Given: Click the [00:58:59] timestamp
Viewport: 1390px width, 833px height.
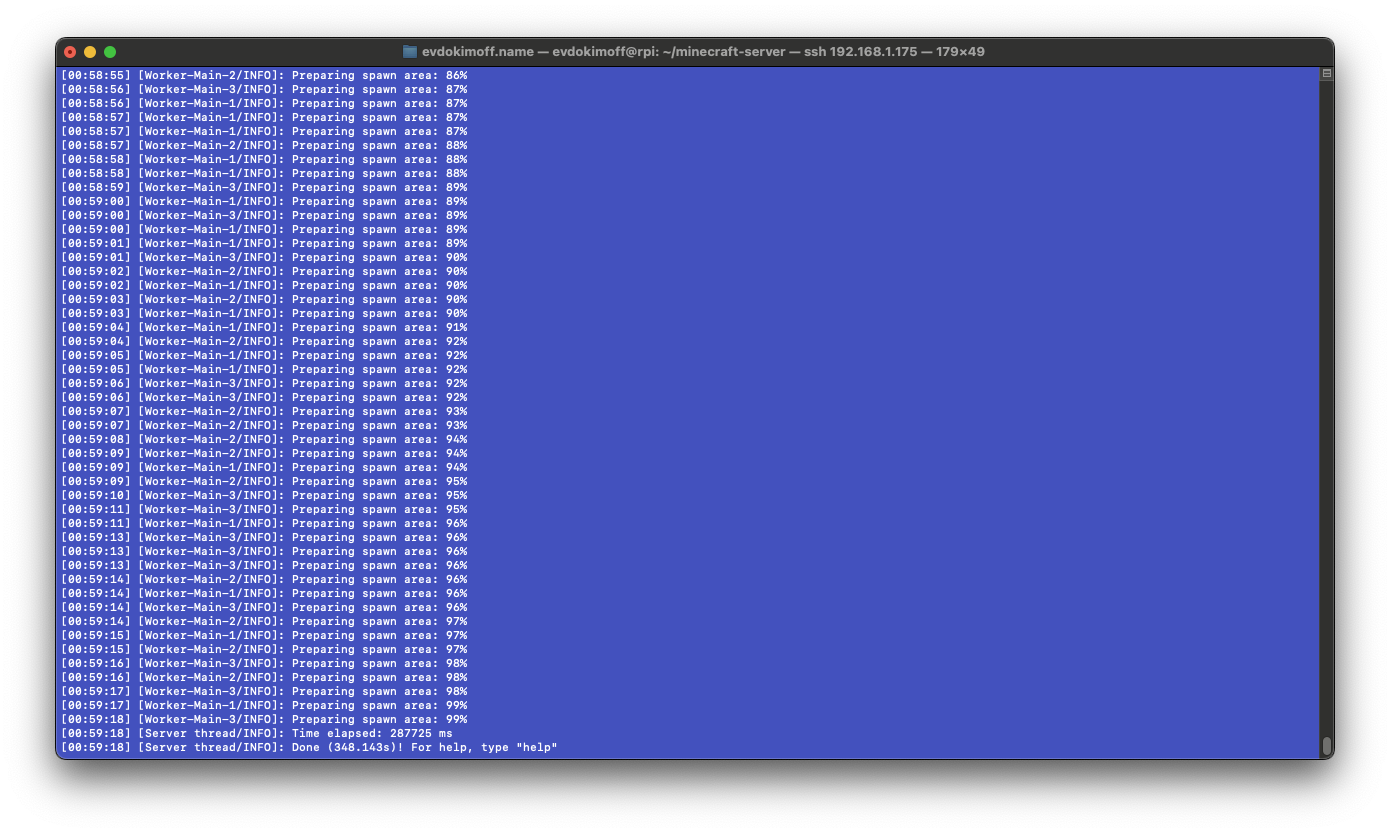Looking at the screenshot, I should pos(96,187).
